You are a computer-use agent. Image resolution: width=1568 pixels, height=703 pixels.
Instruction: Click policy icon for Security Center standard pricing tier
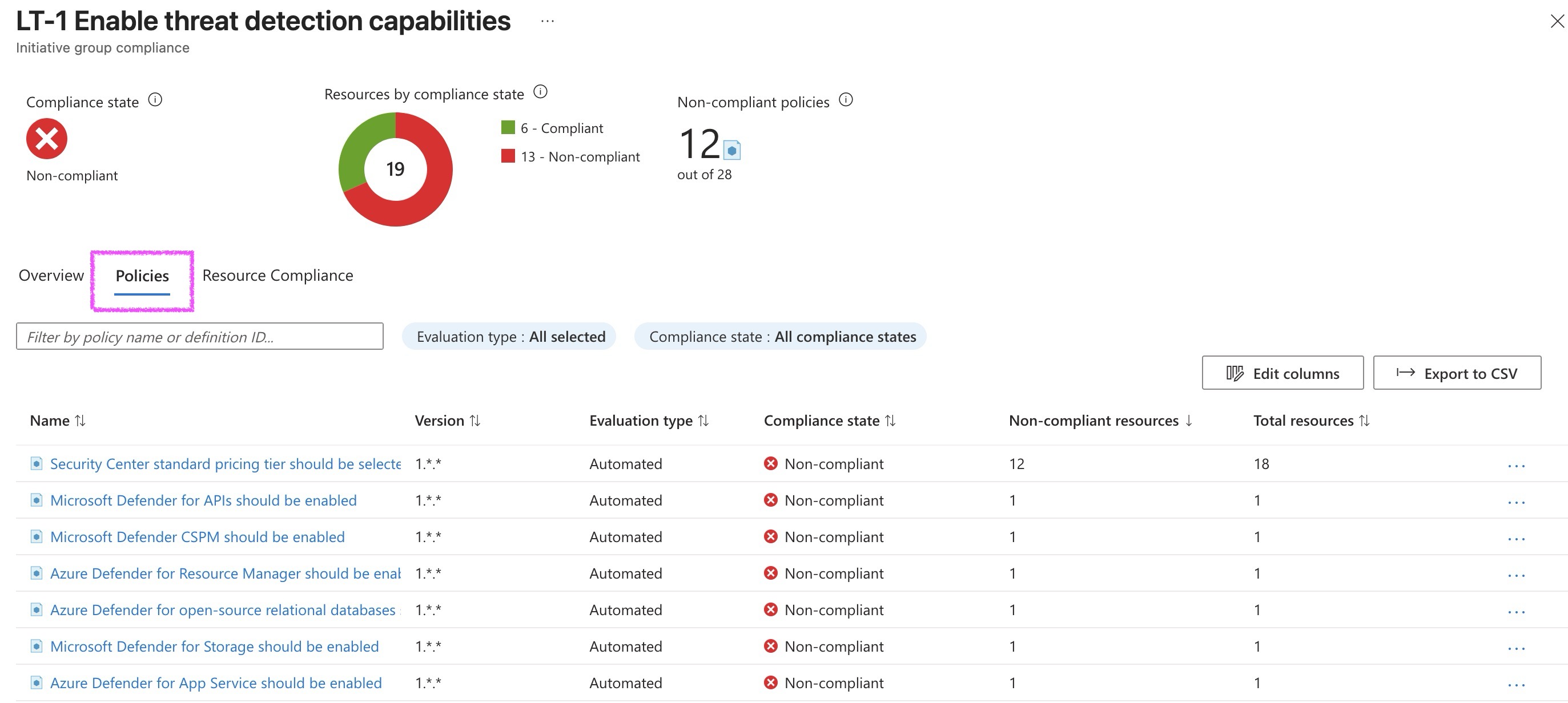pyautogui.click(x=37, y=463)
